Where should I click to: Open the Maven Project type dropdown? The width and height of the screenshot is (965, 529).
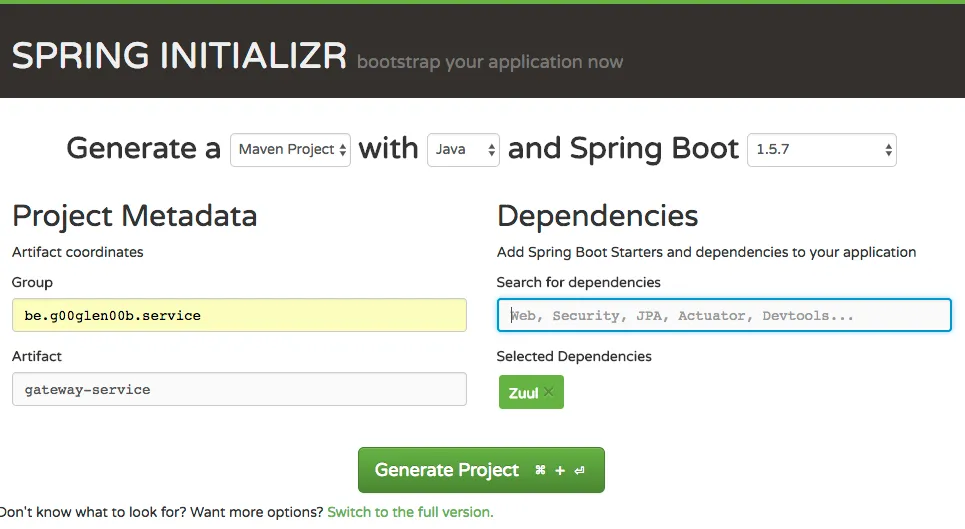pyautogui.click(x=290, y=149)
